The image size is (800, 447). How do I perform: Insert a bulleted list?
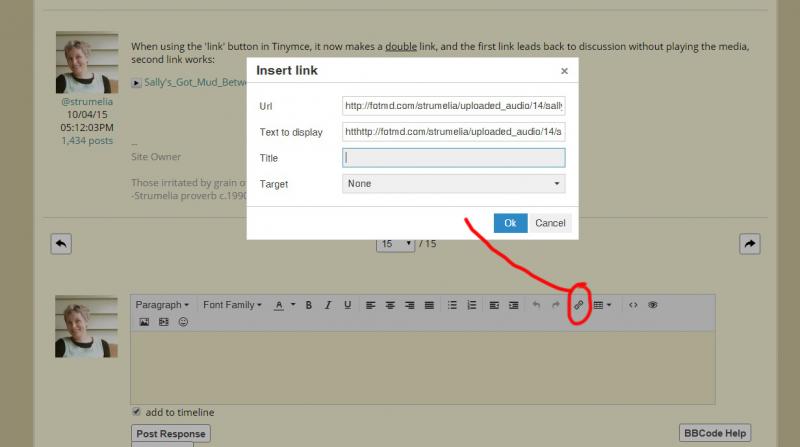point(452,305)
